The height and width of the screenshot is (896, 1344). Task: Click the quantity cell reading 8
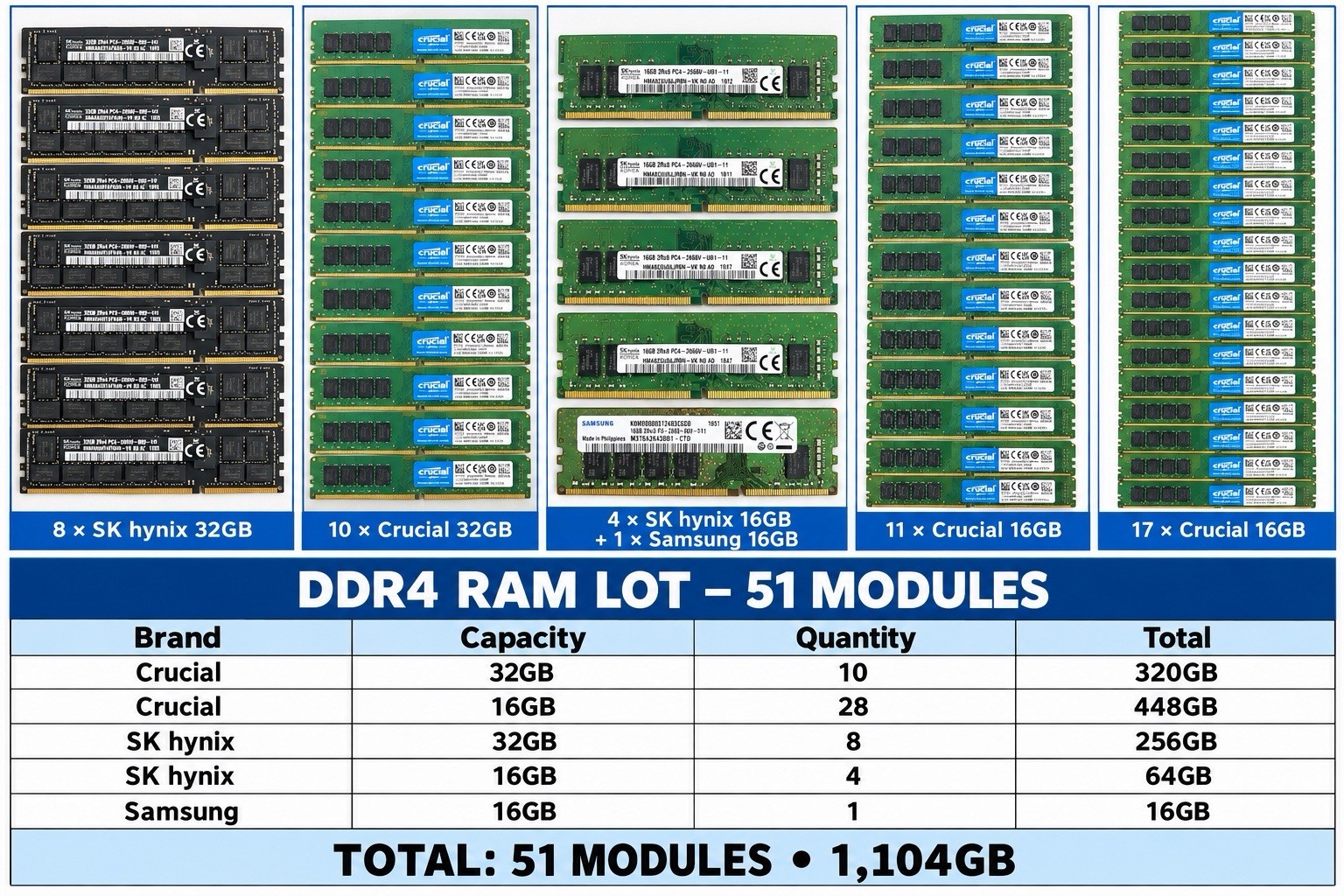855,741
